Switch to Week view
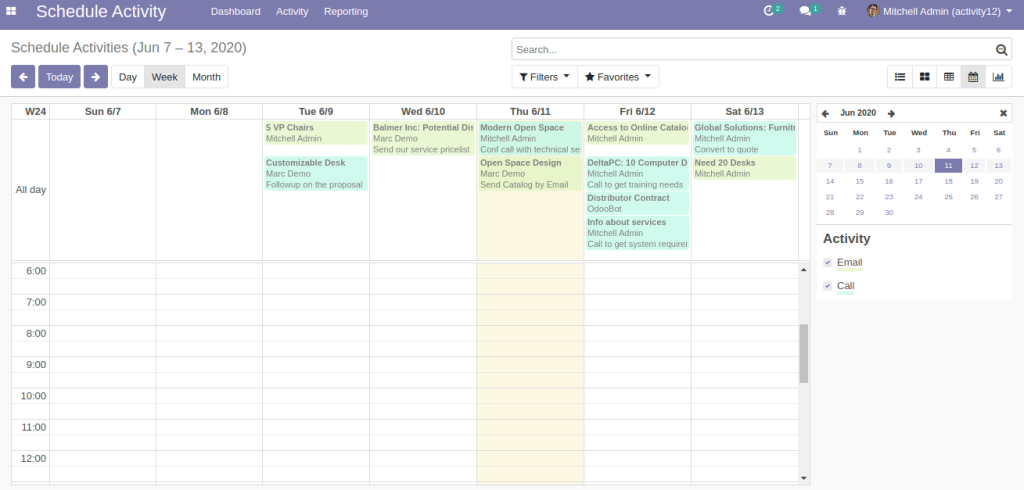1024x490 pixels. pos(165,76)
